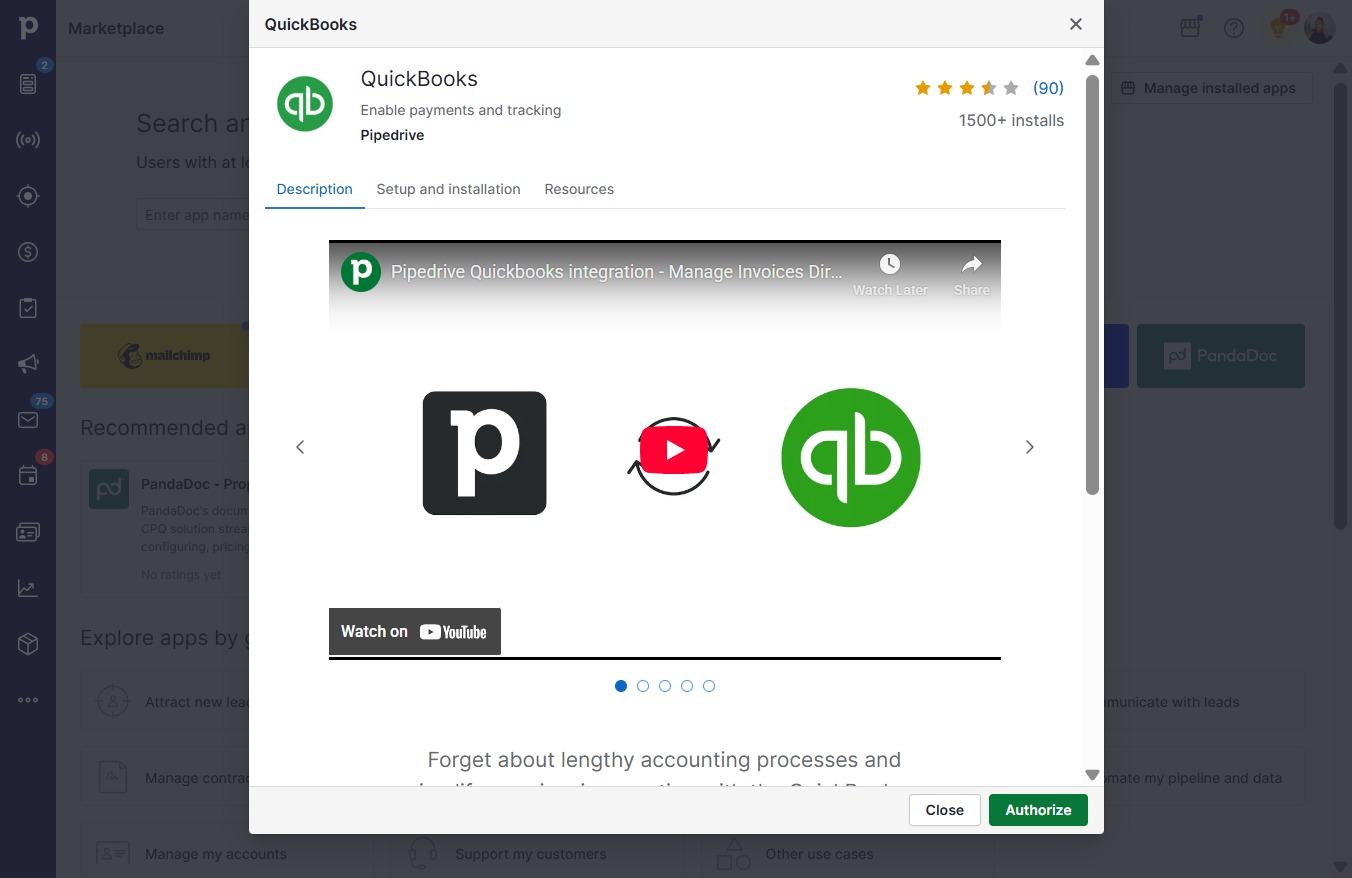Viewport: 1352px width, 878px height.
Task: Open the Campaigns megaphone sidebar icon
Action: (28, 364)
